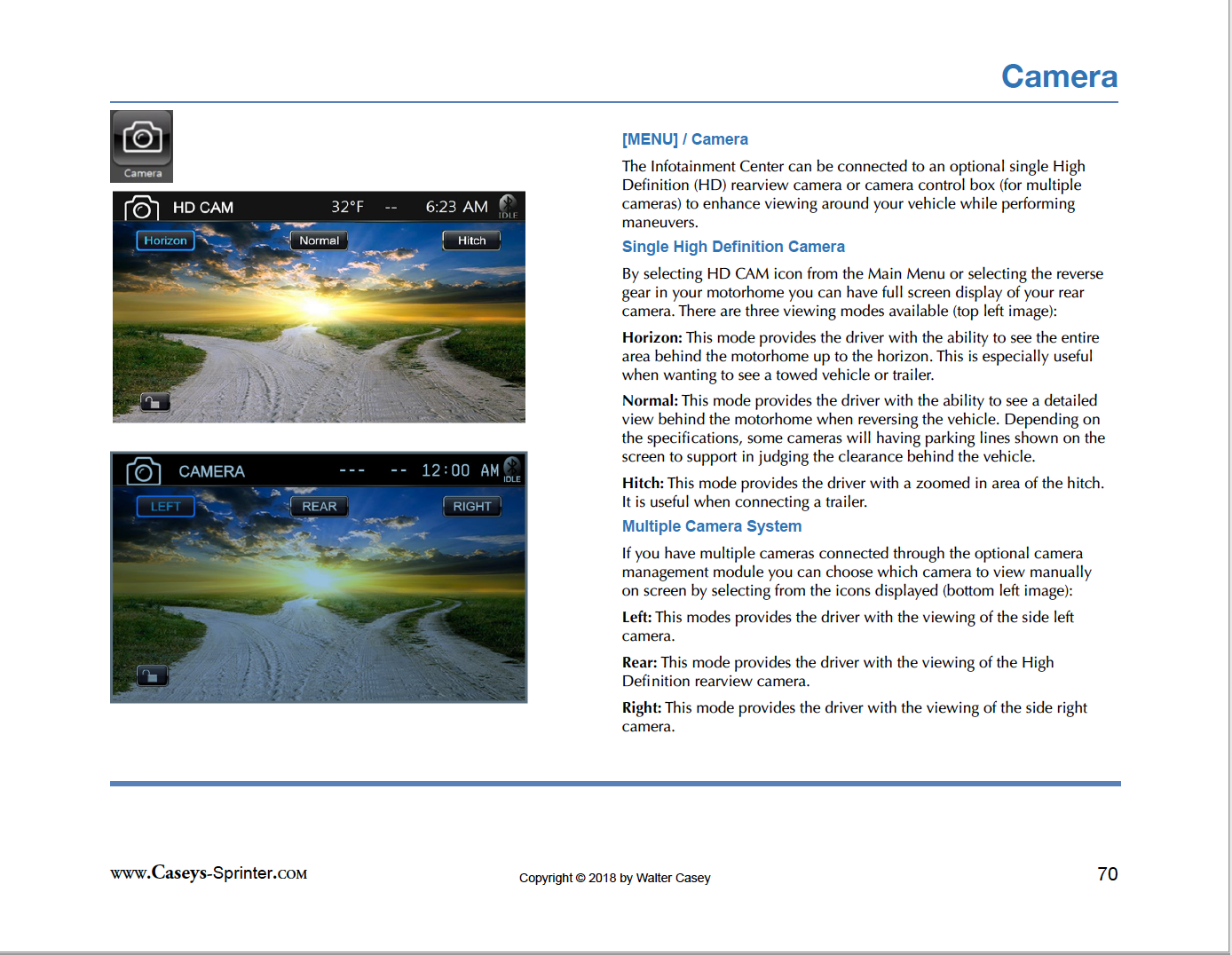The height and width of the screenshot is (955, 1232).
Task: Click the Single High Definition Camera heading
Action: click(x=733, y=247)
